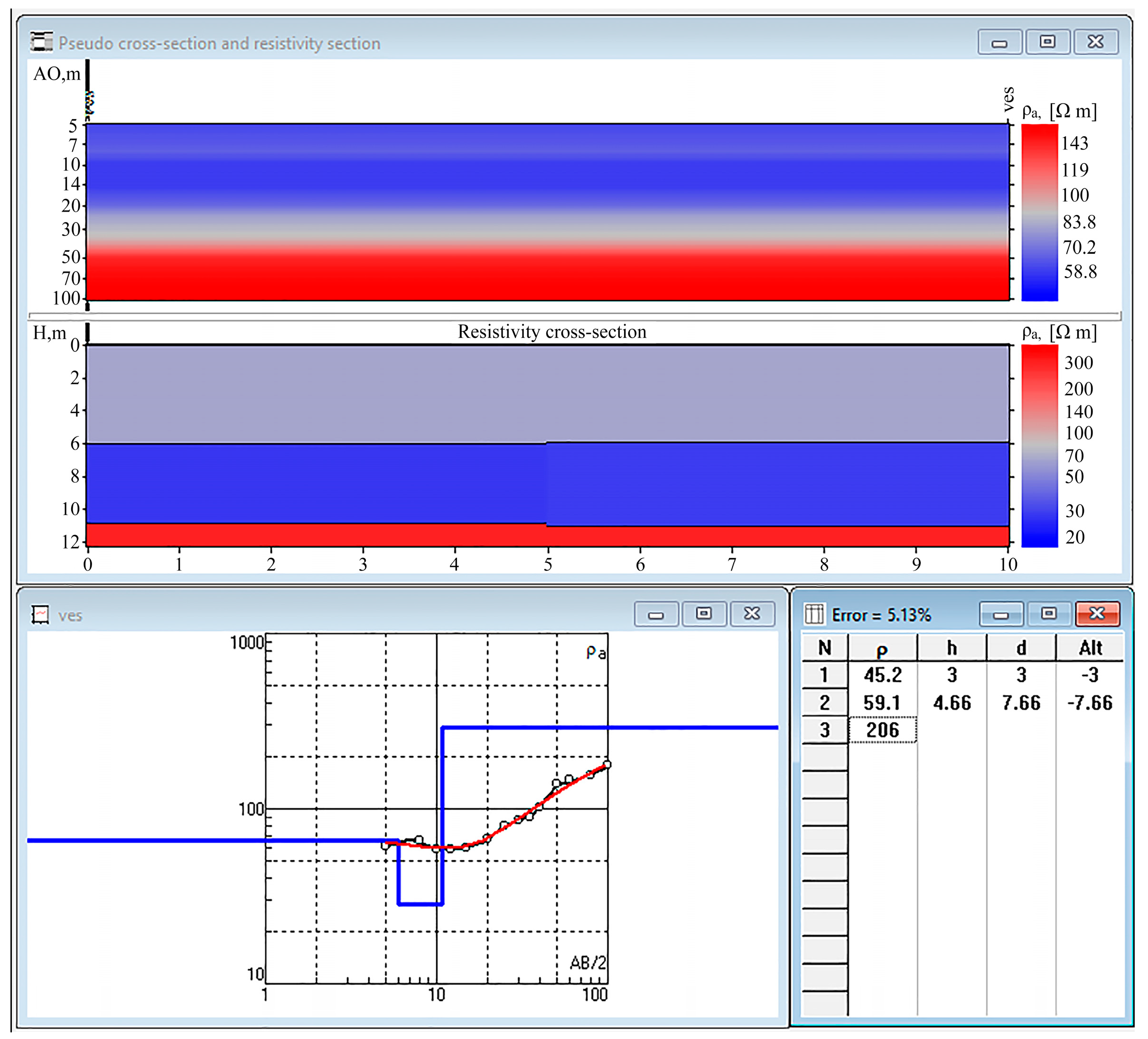Click the pseudo-section apparent resistivity color bar

1039,212
